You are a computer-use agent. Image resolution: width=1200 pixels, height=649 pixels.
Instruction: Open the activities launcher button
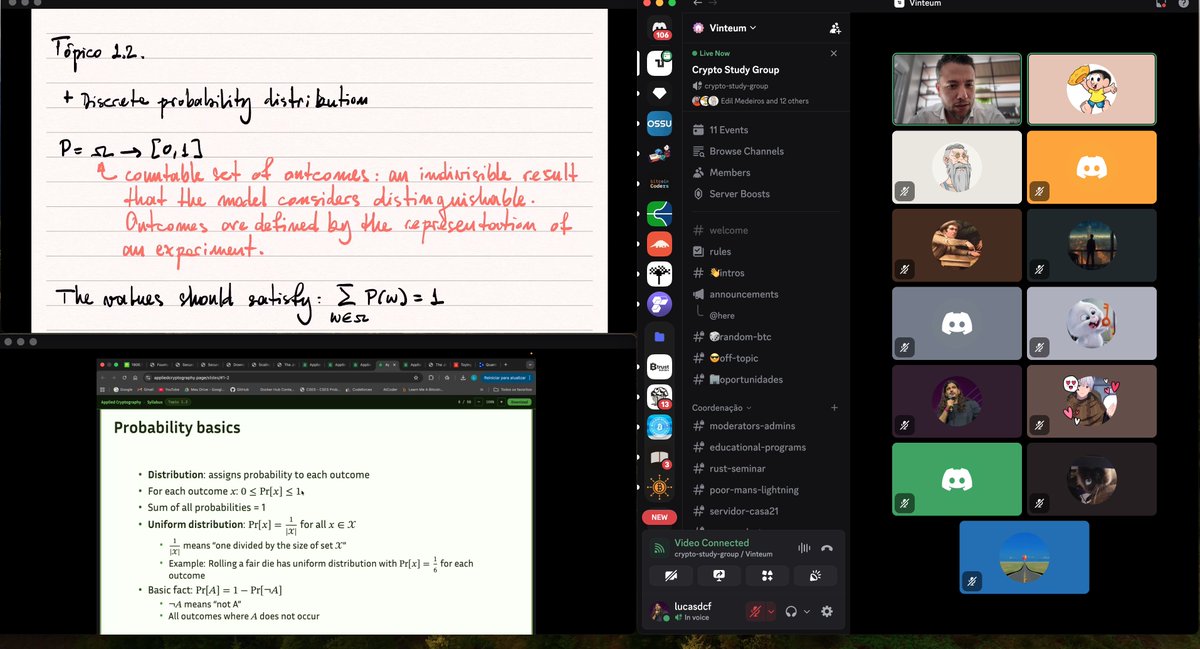tap(767, 576)
